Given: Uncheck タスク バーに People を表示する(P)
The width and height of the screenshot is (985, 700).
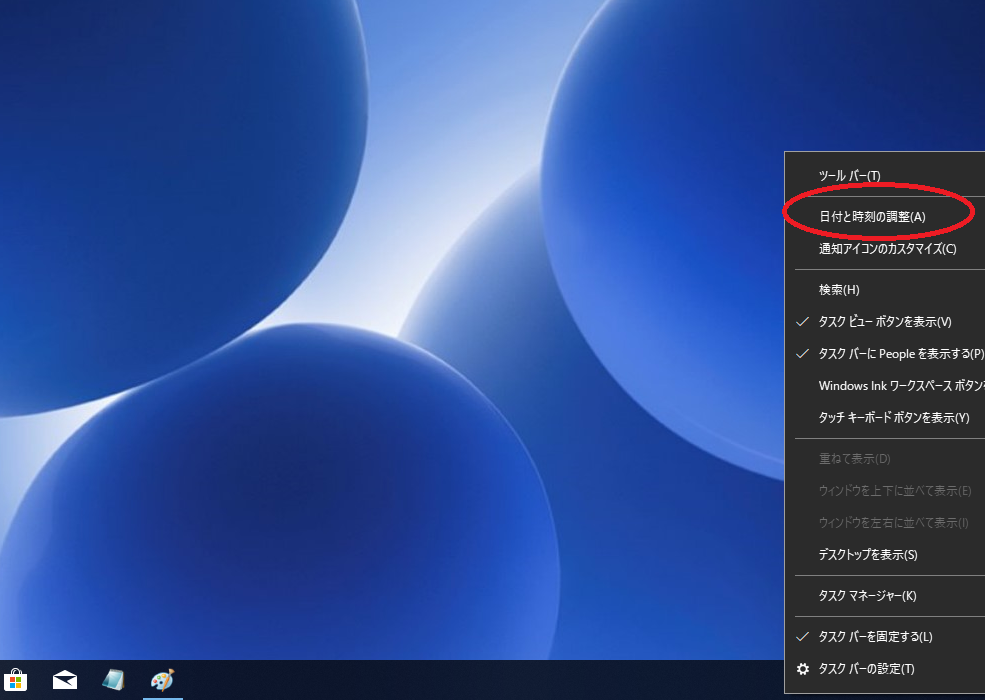Looking at the screenshot, I should coord(900,354).
